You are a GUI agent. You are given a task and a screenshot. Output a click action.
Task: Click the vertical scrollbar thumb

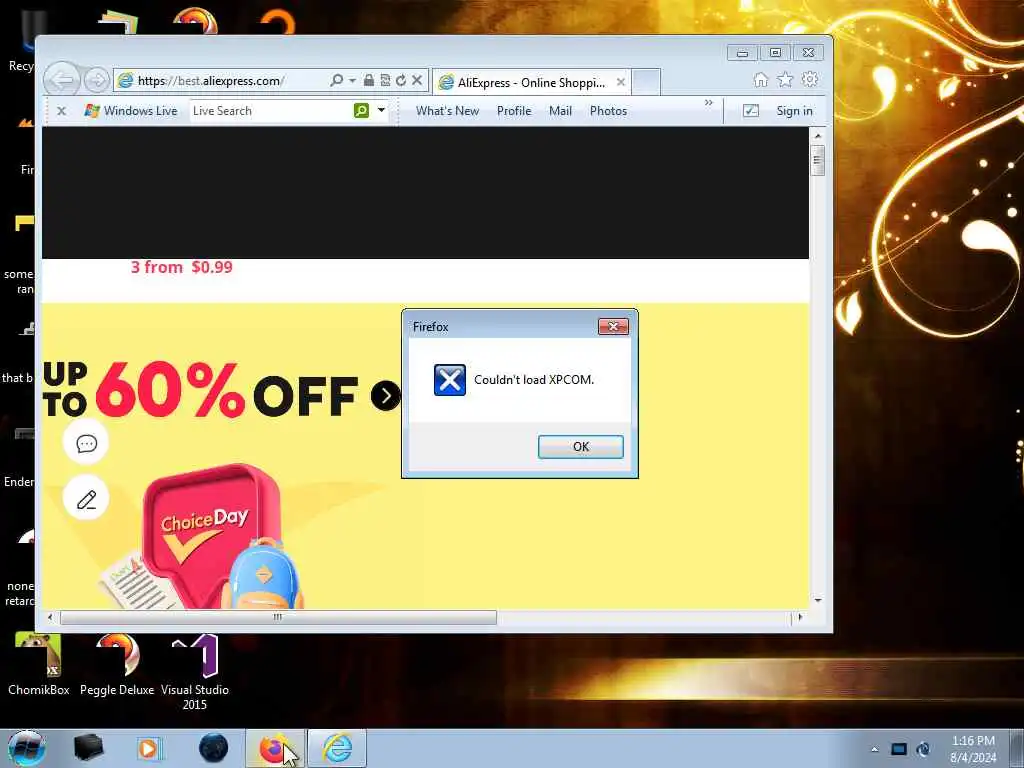click(818, 160)
